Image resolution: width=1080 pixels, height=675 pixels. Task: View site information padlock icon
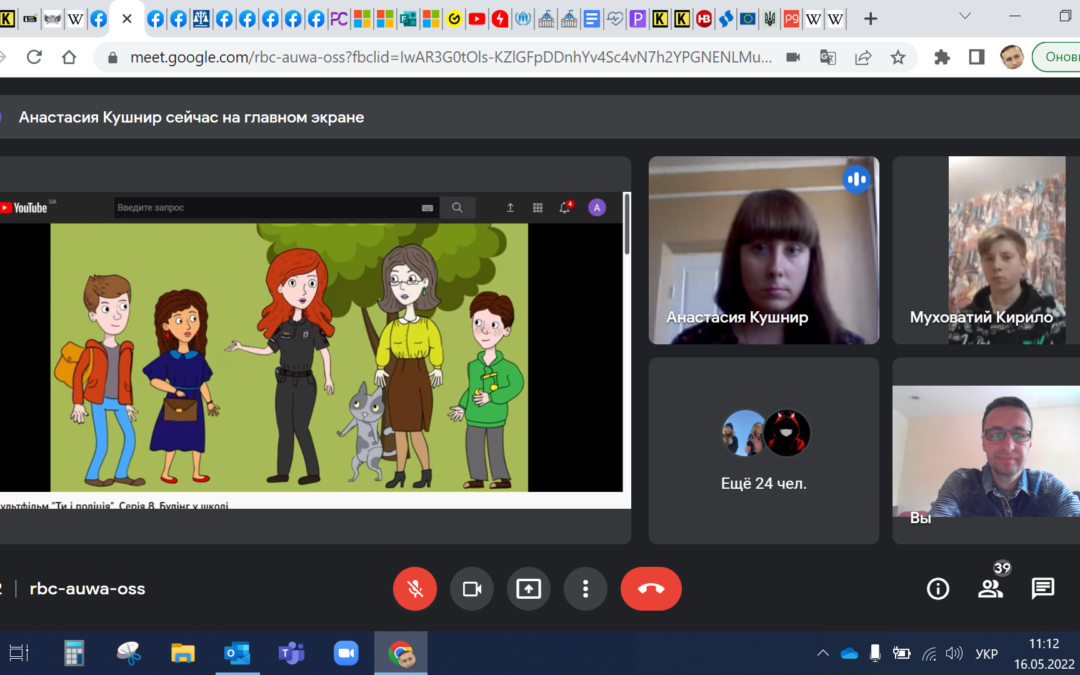tap(113, 58)
